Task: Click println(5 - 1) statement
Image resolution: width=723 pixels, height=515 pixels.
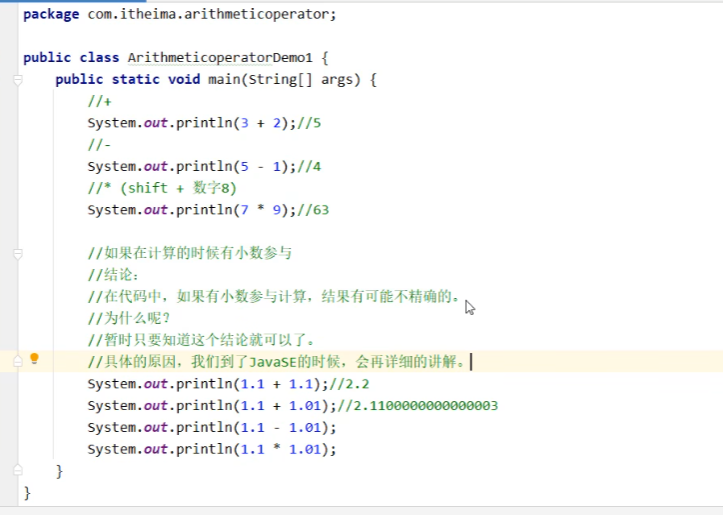Action: (x=192, y=166)
